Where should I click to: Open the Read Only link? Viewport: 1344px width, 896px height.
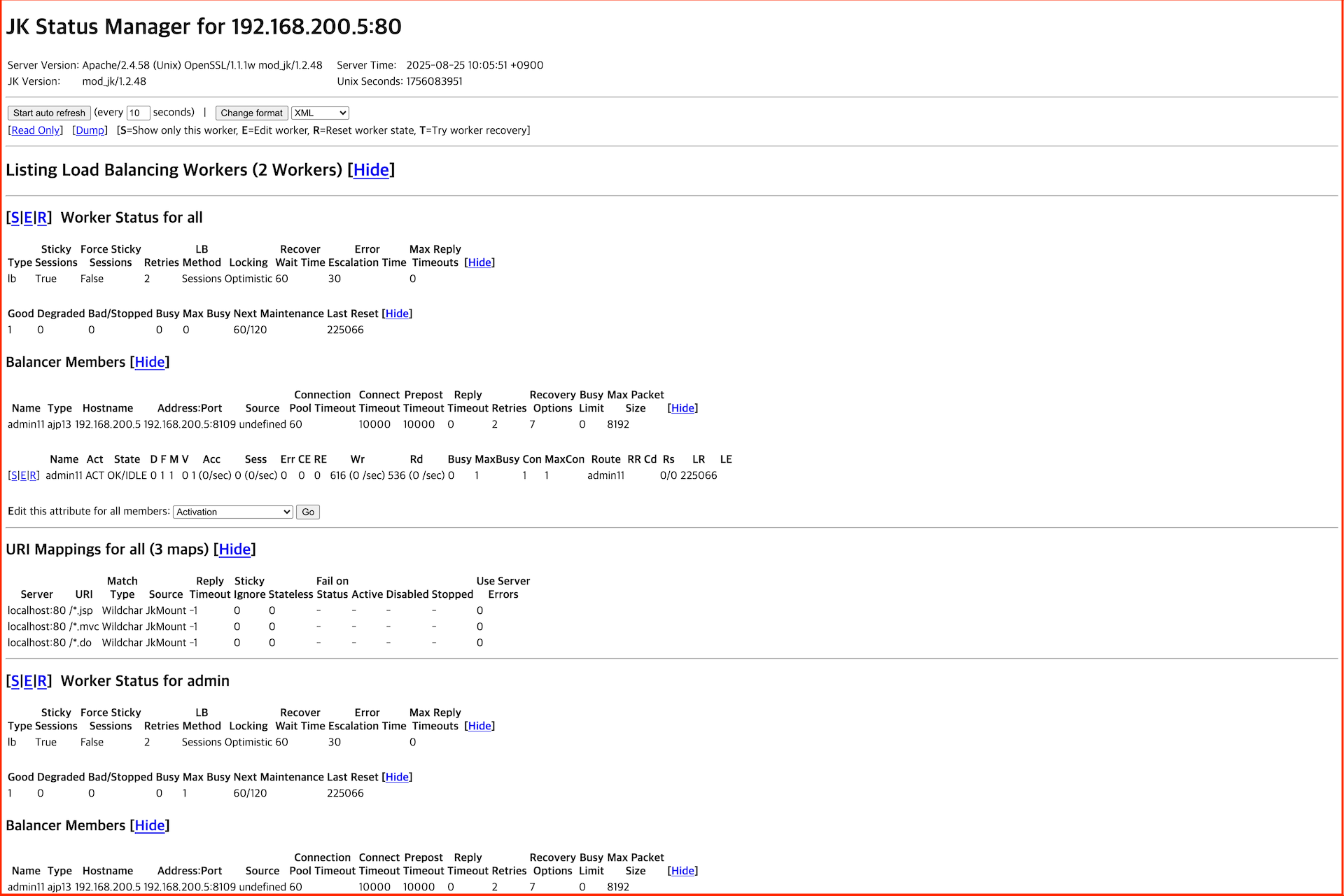(x=36, y=130)
